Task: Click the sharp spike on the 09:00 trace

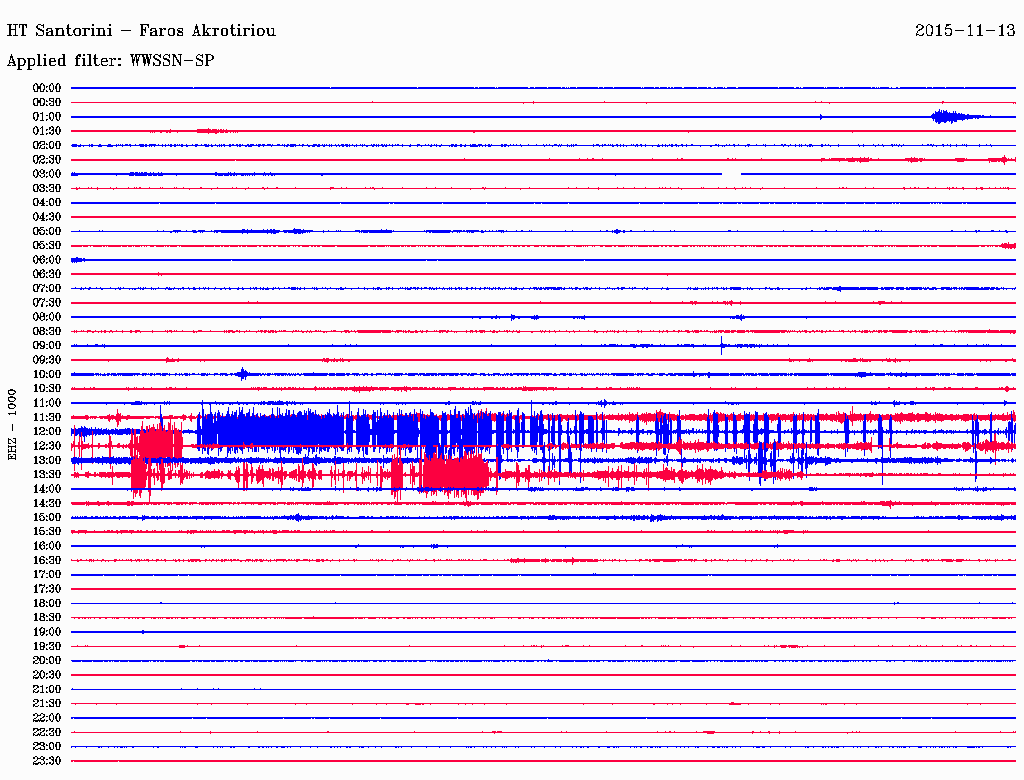Action: [x=722, y=346]
